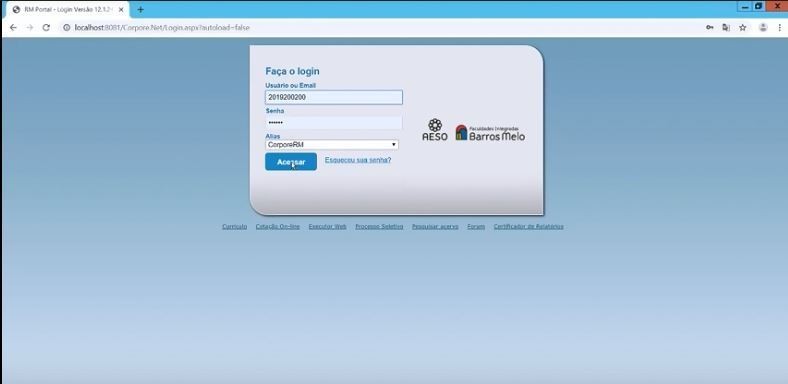The height and width of the screenshot is (384, 788).
Task: Click the address bar URL
Action: point(162,28)
